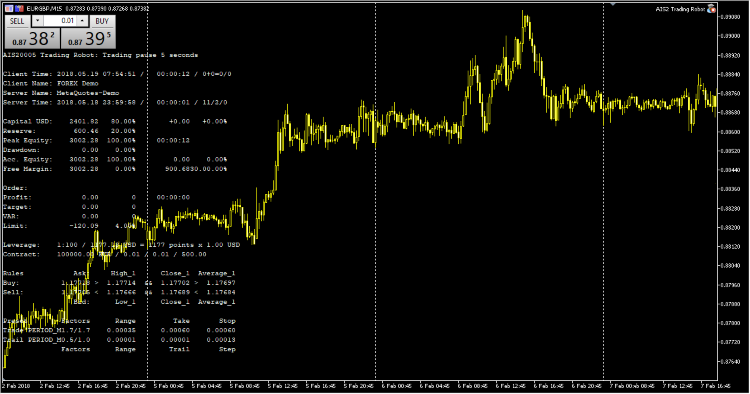Click the SELL button

(17, 21)
